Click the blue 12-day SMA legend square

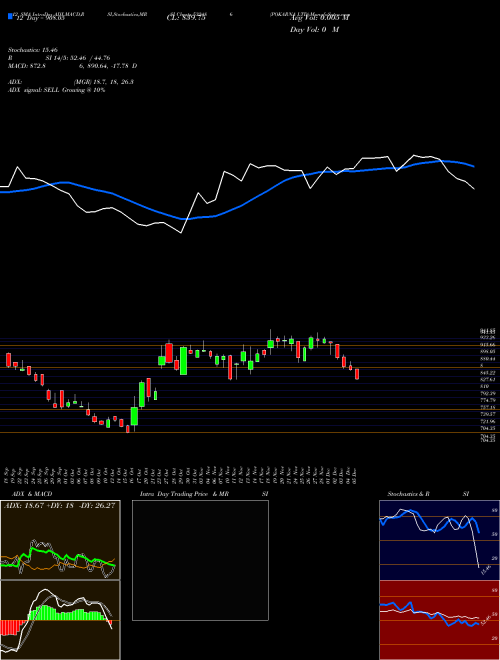click(10, 16)
